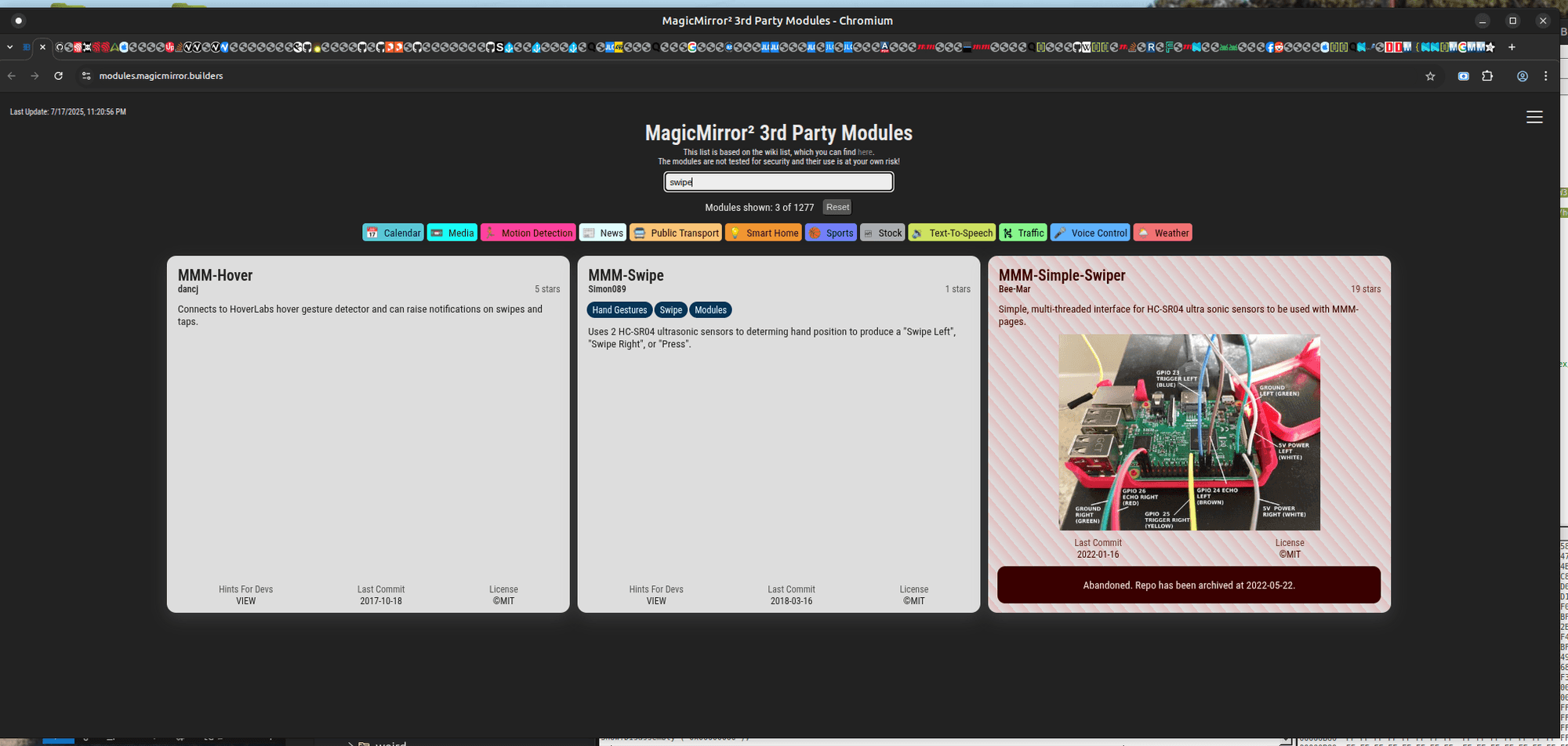
Task: Filter by Smart Home category
Action: [763, 233]
